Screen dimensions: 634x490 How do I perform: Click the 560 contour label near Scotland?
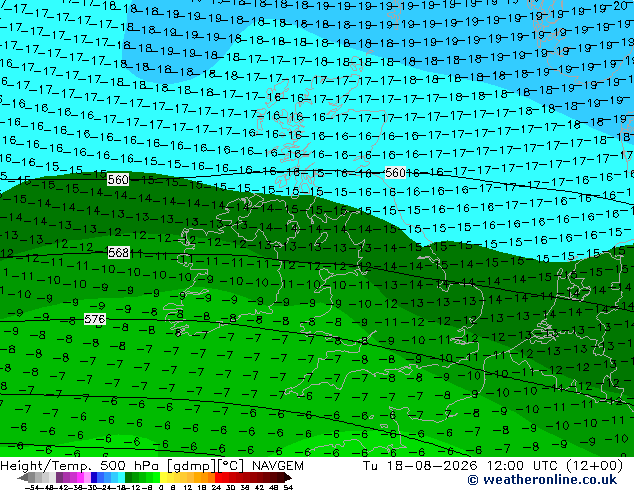(x=395, y=173)
